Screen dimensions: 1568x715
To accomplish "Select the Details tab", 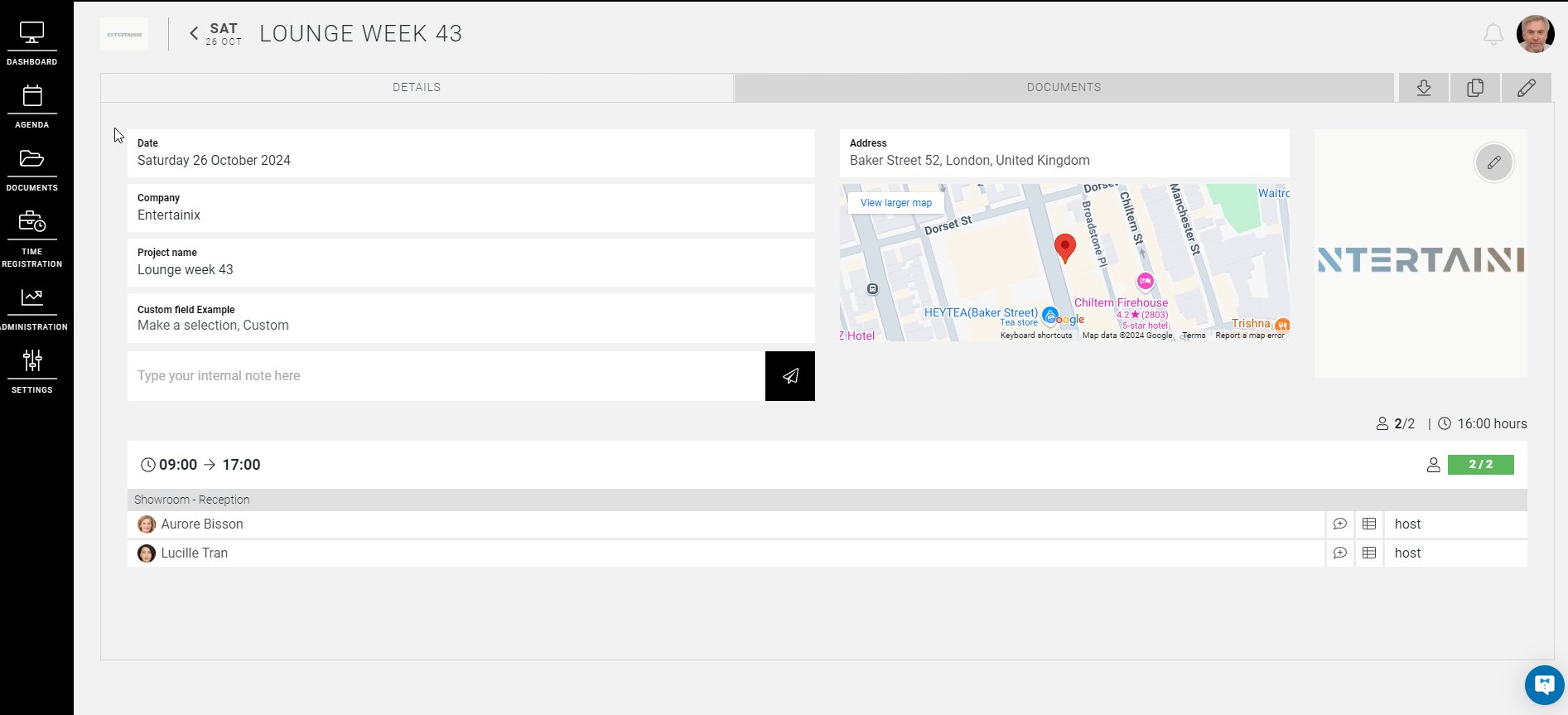I will point(417,88).
